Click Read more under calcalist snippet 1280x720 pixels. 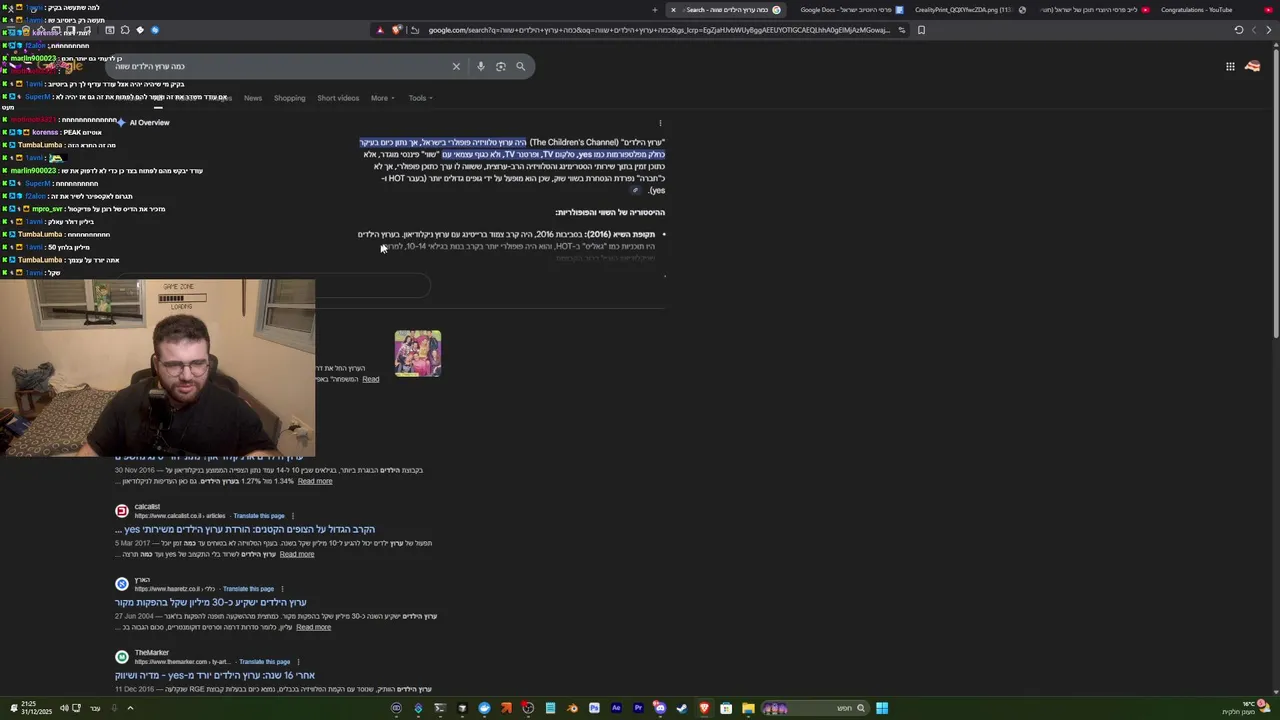[x=297, y=554]
